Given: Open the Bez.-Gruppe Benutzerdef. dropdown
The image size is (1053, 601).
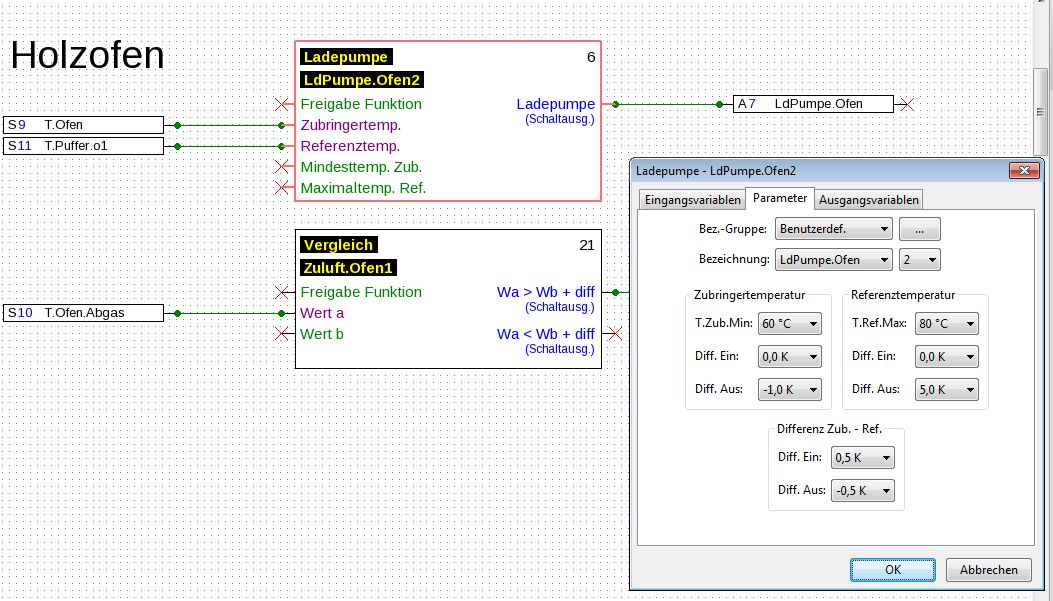Looking at the screenshot, I should [x=834, y=229].
